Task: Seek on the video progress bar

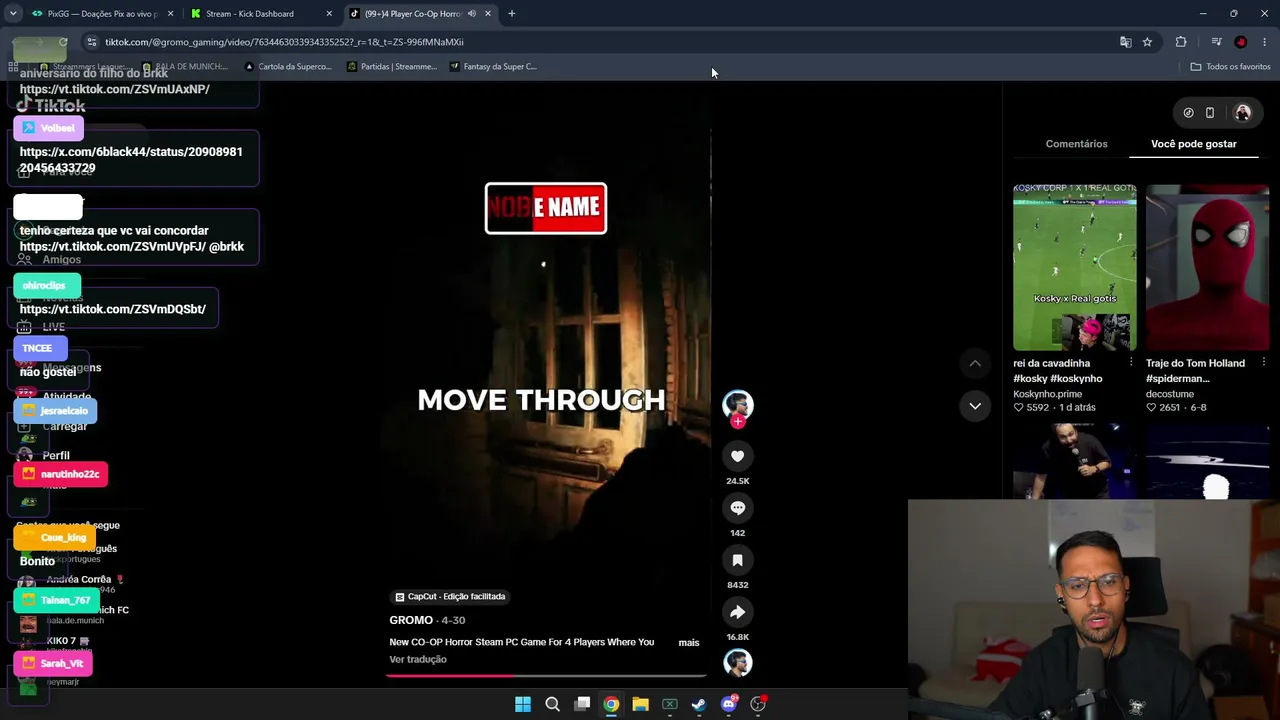Action: (546, 676)
